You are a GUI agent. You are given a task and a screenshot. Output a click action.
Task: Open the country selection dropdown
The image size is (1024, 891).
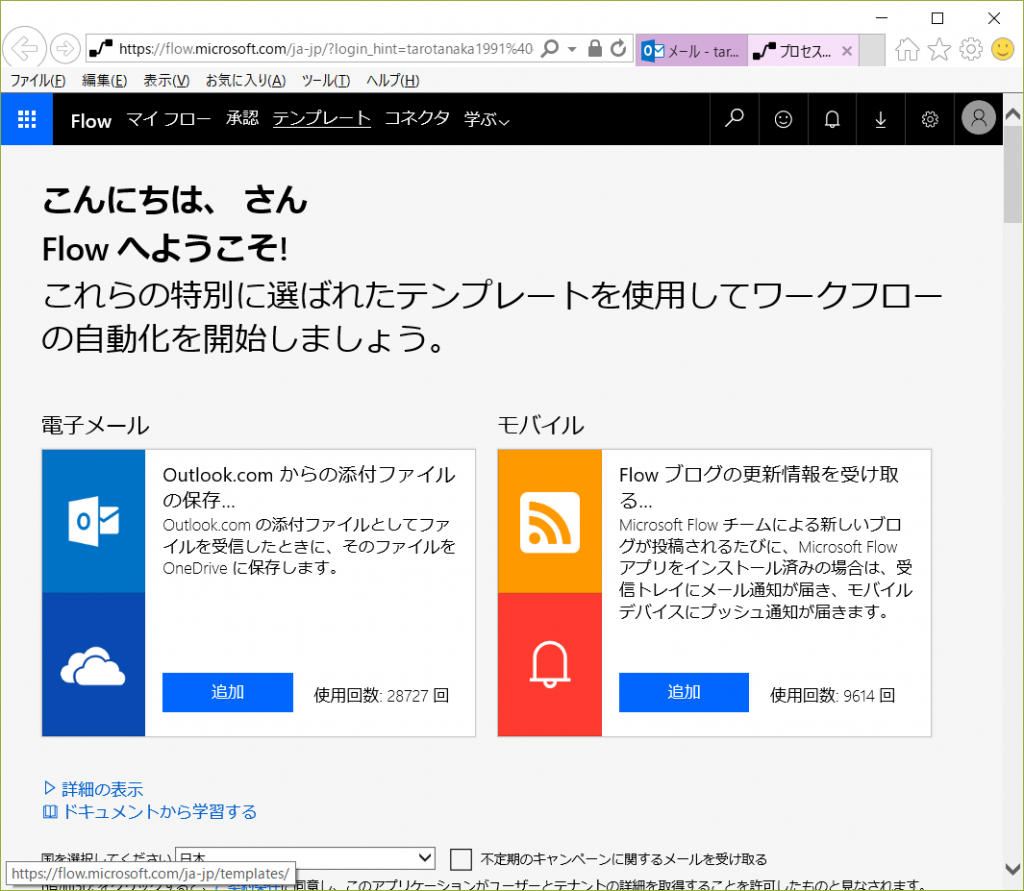click(x=305, y=858)
